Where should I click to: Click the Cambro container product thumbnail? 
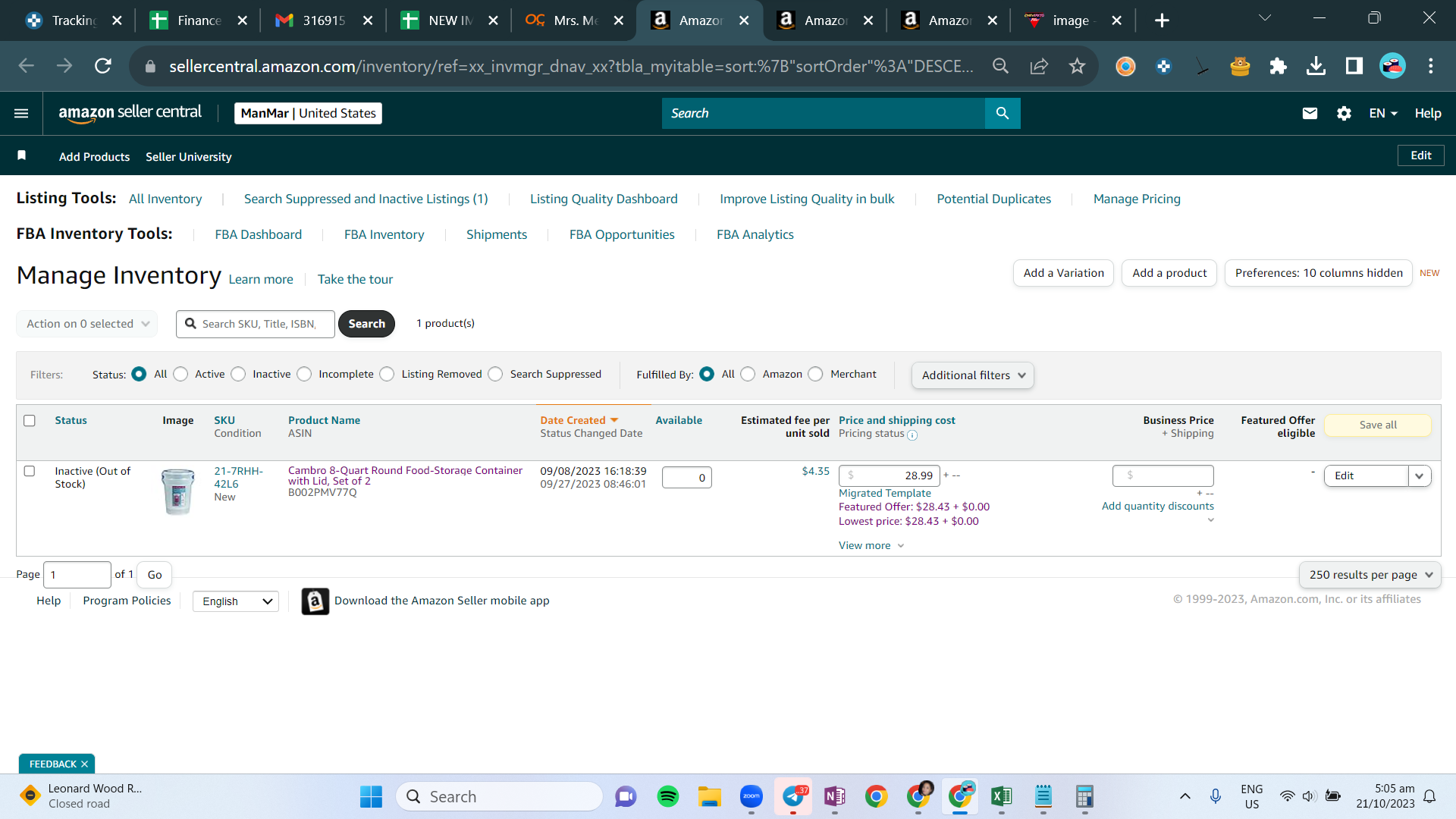click(178, 491)
